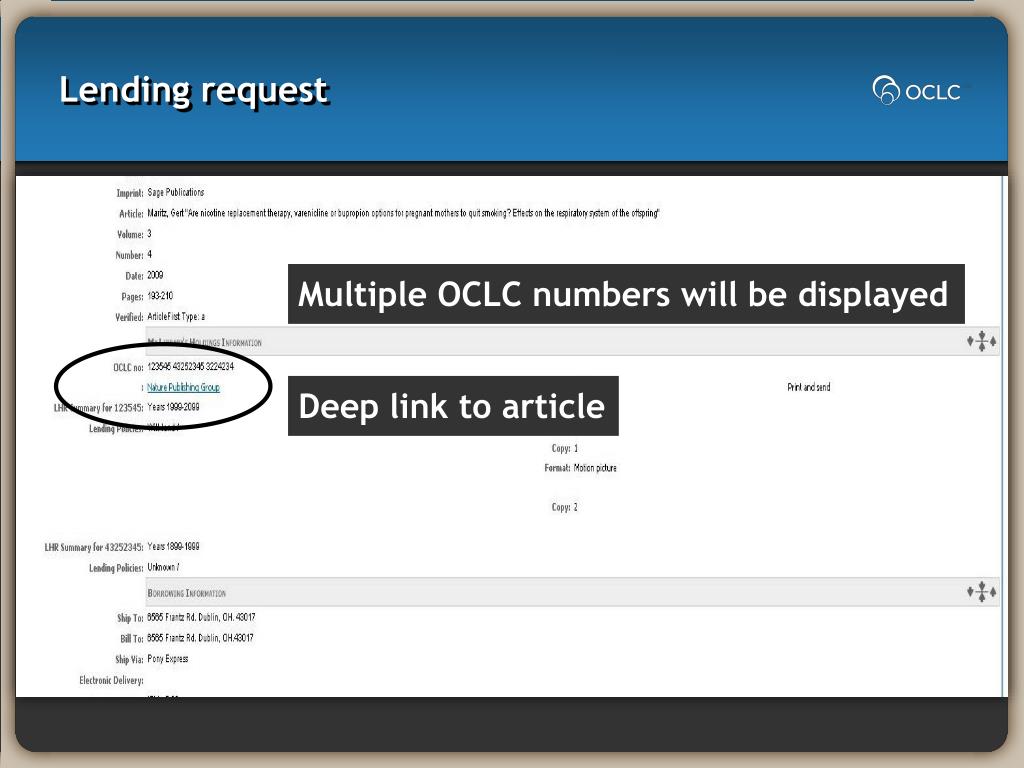Select the OCLC no value 123545 43252345 3224234

point(191,366)
